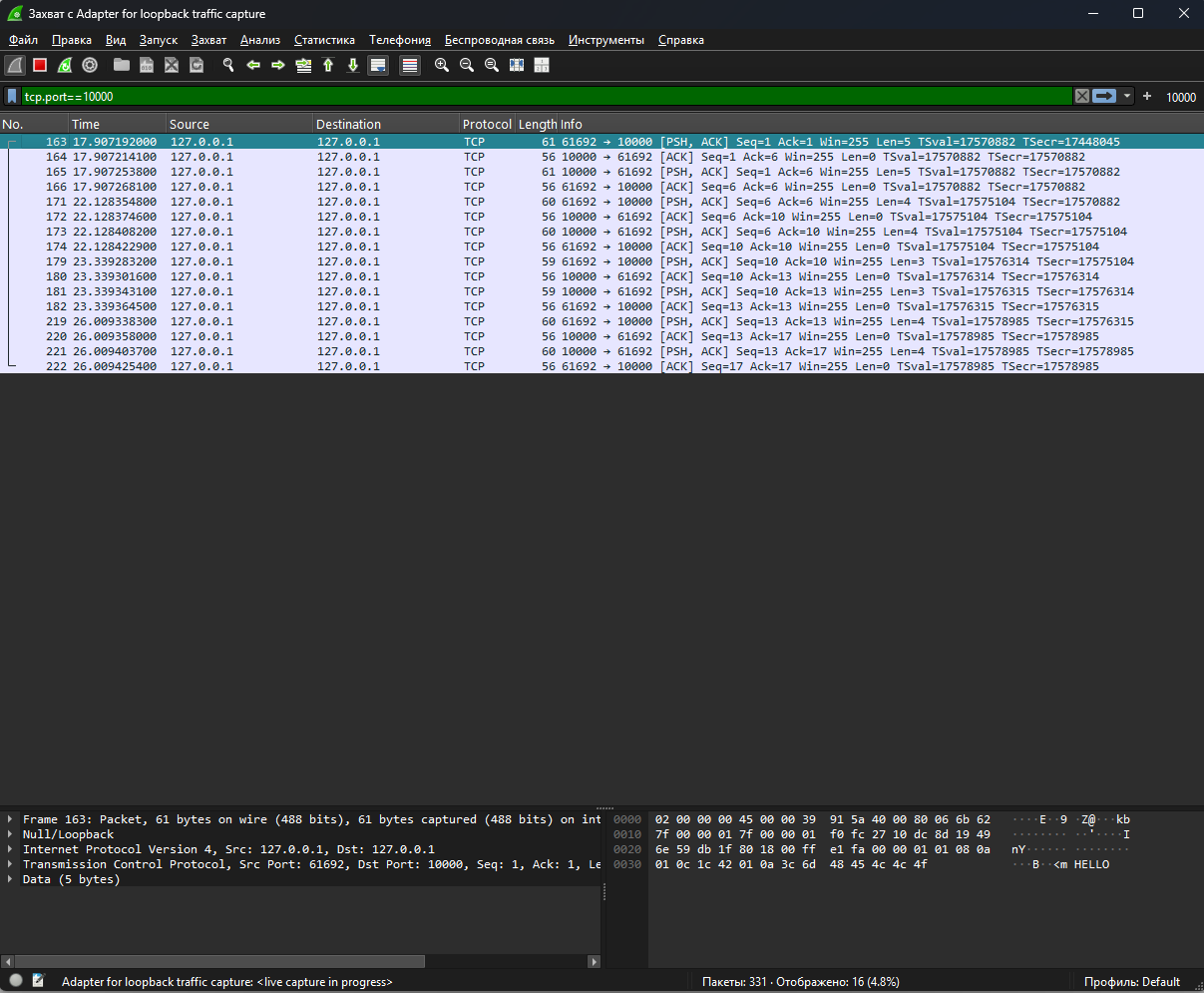Screen dimensions: 1204x993
Task: Open the display filter history dropdown
Action: click(1127, 97)
